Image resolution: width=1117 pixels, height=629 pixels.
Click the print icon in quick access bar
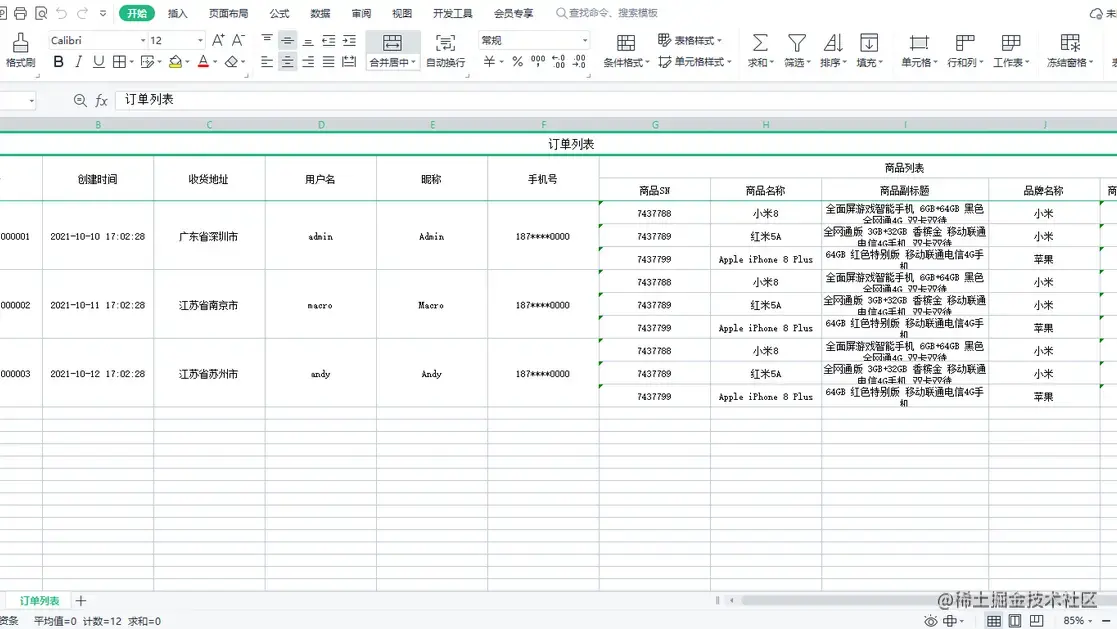(20, 13)
